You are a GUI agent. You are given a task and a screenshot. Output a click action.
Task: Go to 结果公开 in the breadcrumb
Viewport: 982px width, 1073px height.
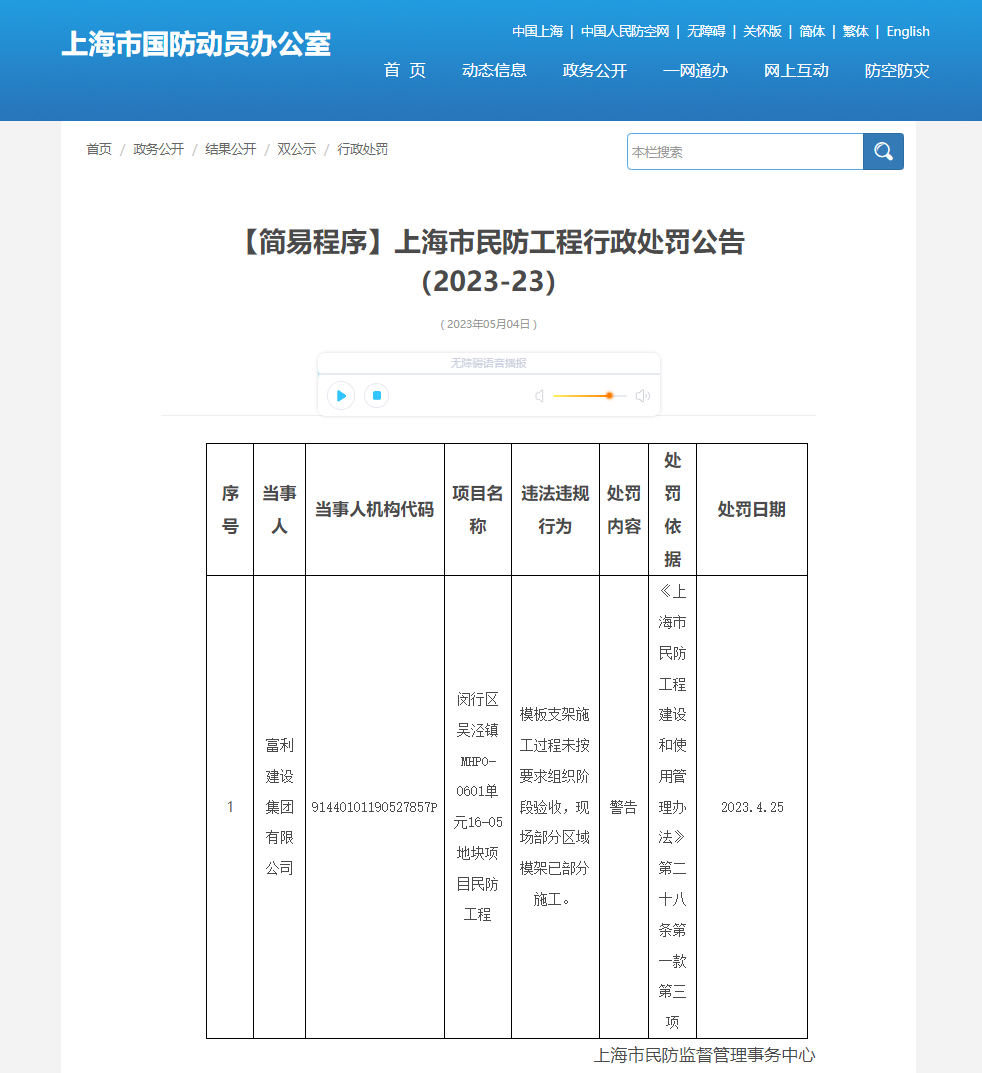pos(231,149)
